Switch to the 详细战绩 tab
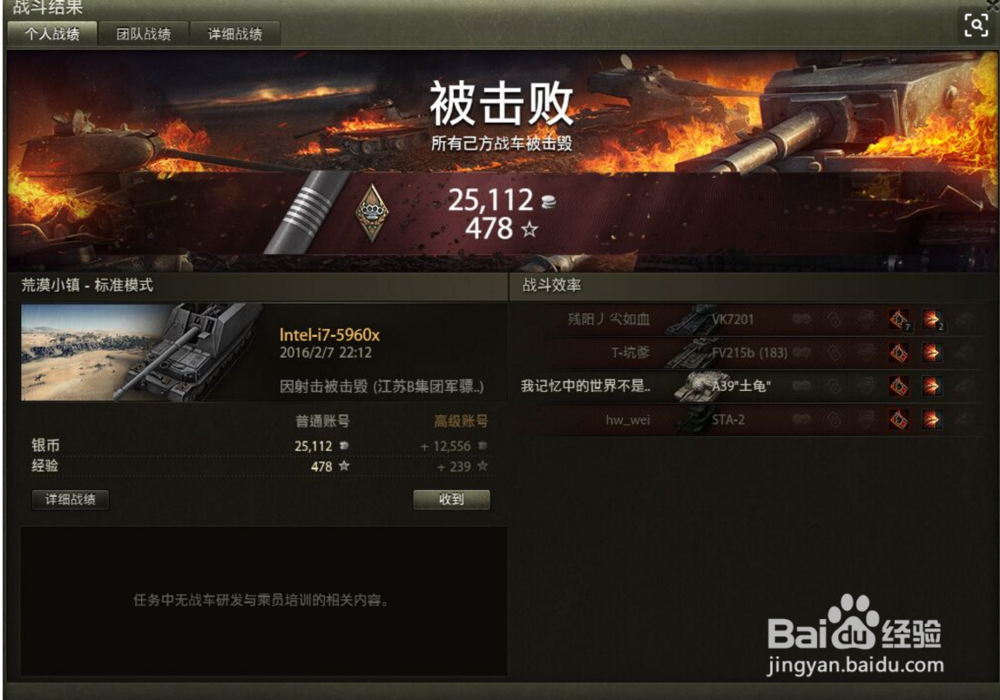The height and width of the screenshot is (700, 1000). click(235, 34)
